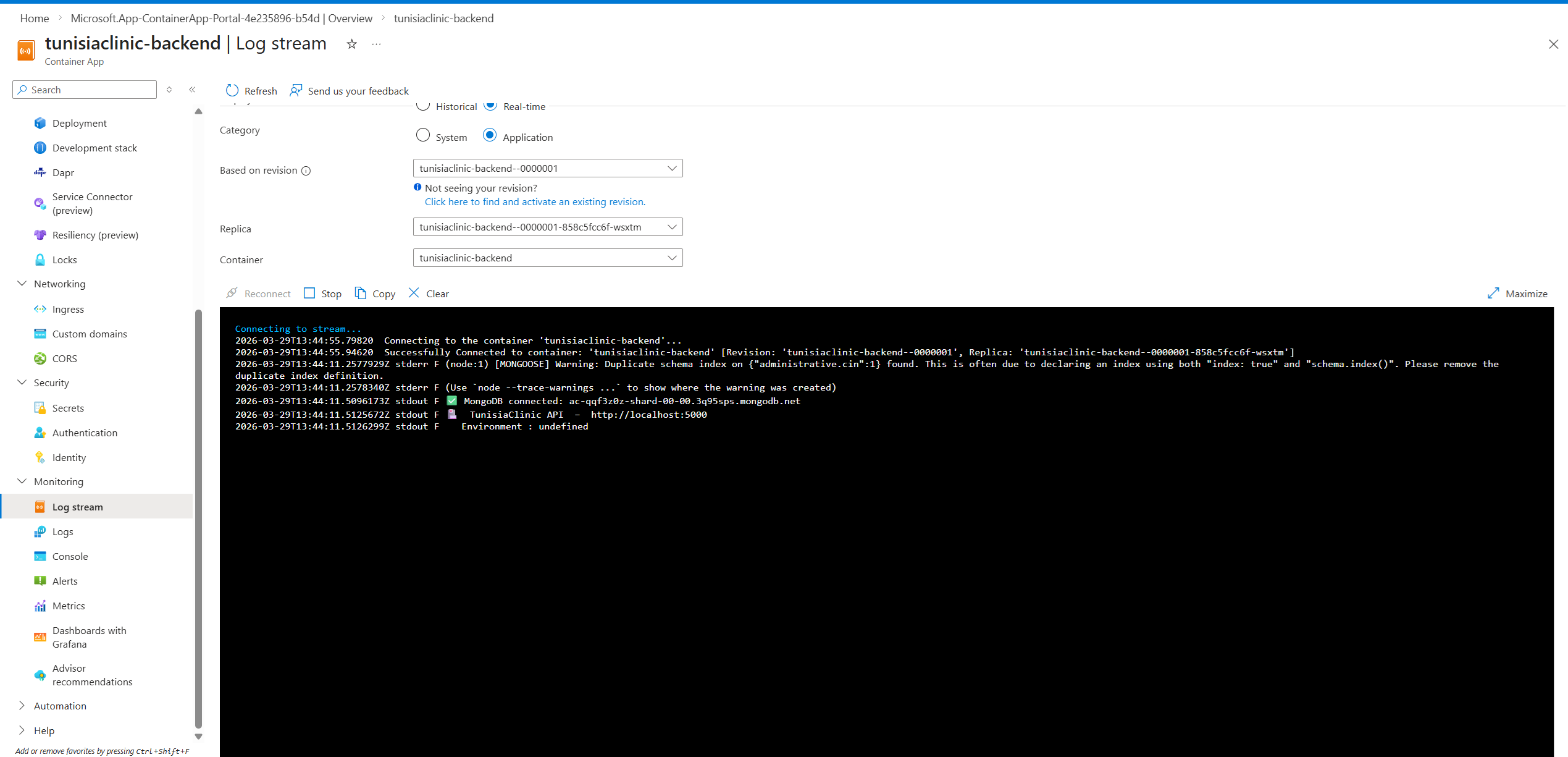Open Identity settings
1568x757 pixels.
(69, 457)
